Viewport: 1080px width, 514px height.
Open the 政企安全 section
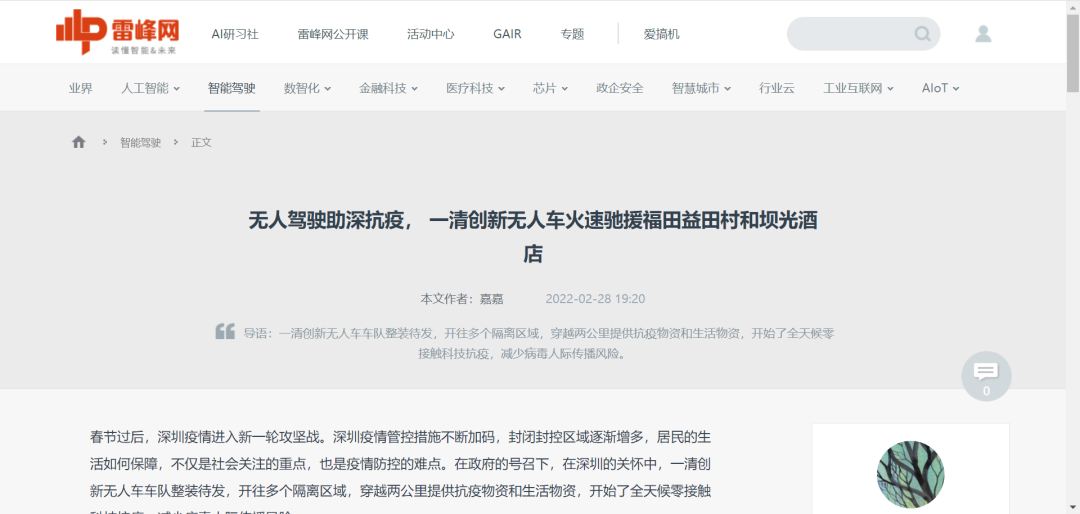coord(620,88)
